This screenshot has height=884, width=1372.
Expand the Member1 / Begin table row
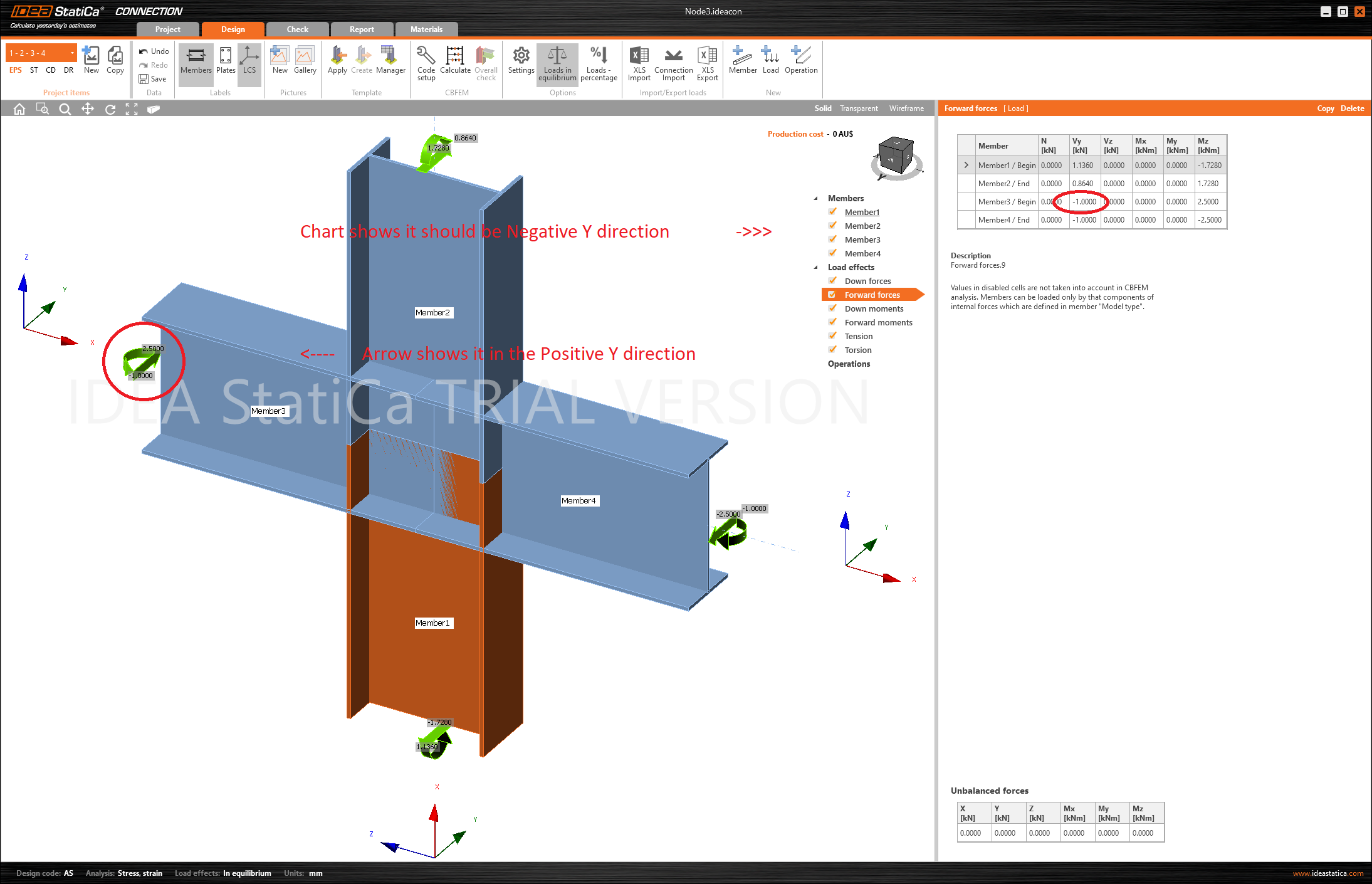pyautogui.click(x=966, y=166)
